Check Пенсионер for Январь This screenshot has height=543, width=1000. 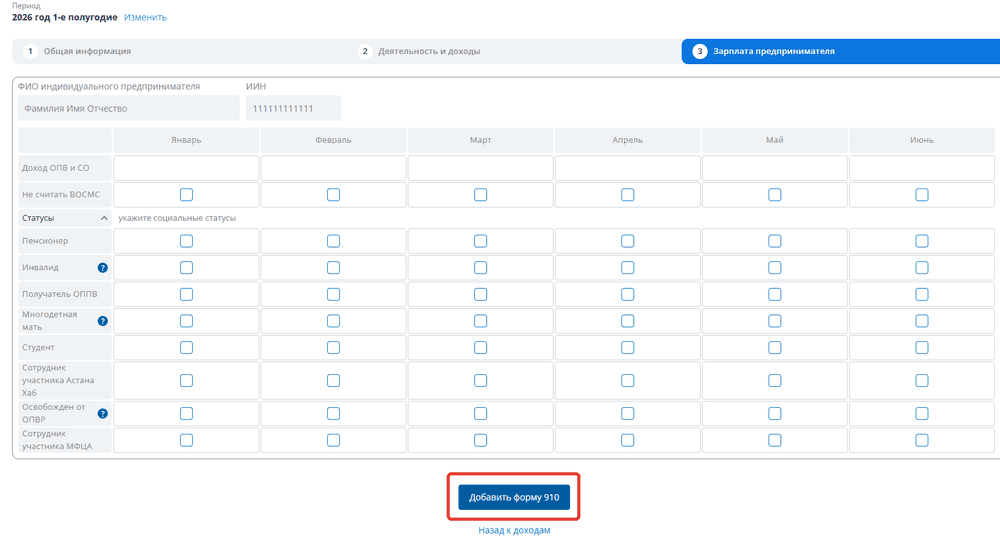click(x=186, y=241)
